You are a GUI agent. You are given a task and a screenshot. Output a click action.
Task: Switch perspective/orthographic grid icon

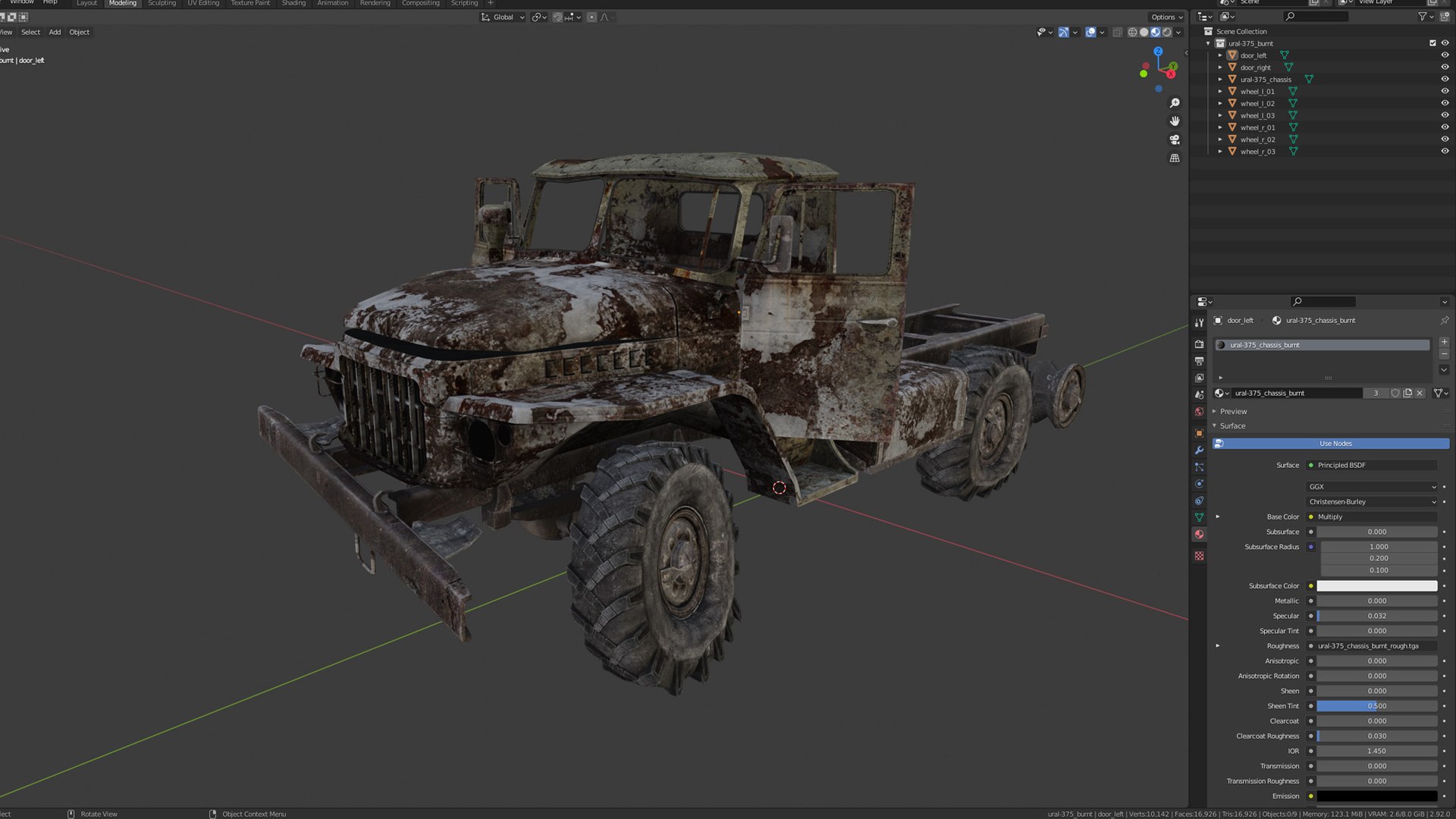pos(1175,158)
